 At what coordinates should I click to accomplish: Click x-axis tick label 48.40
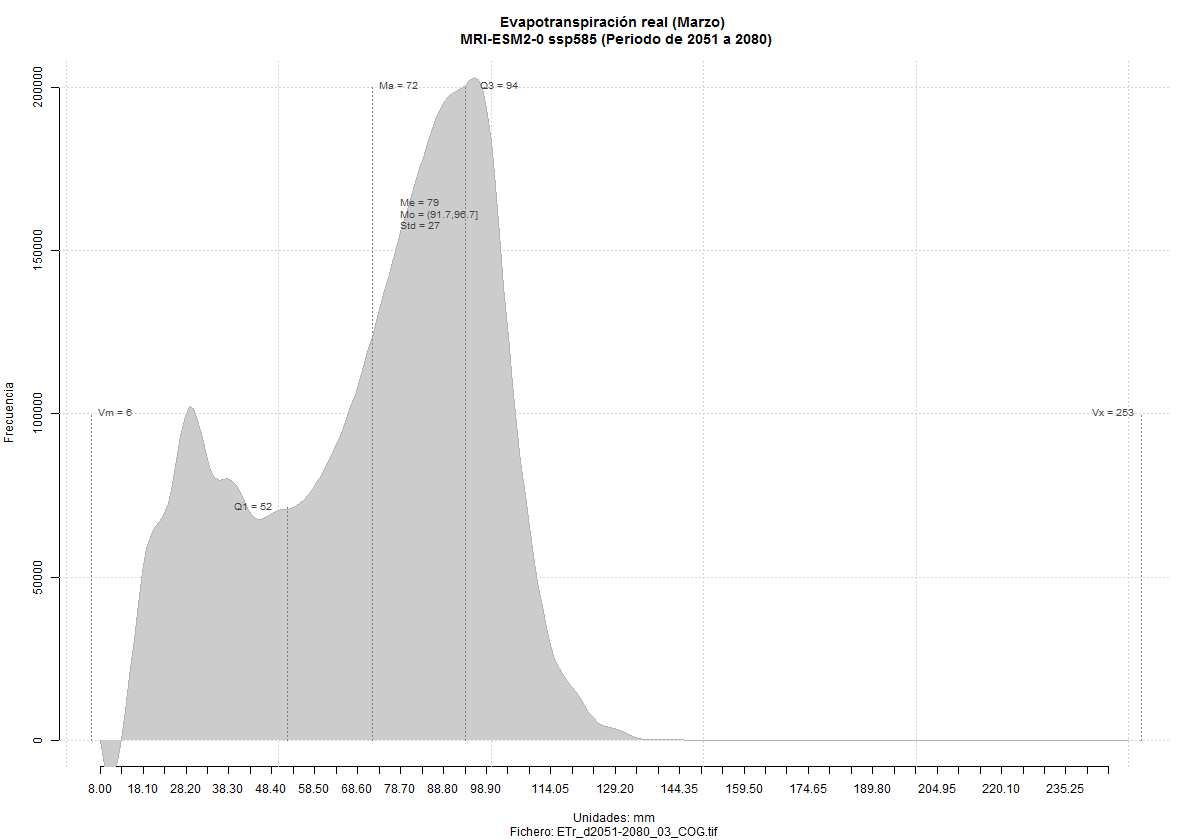(272, 789)
